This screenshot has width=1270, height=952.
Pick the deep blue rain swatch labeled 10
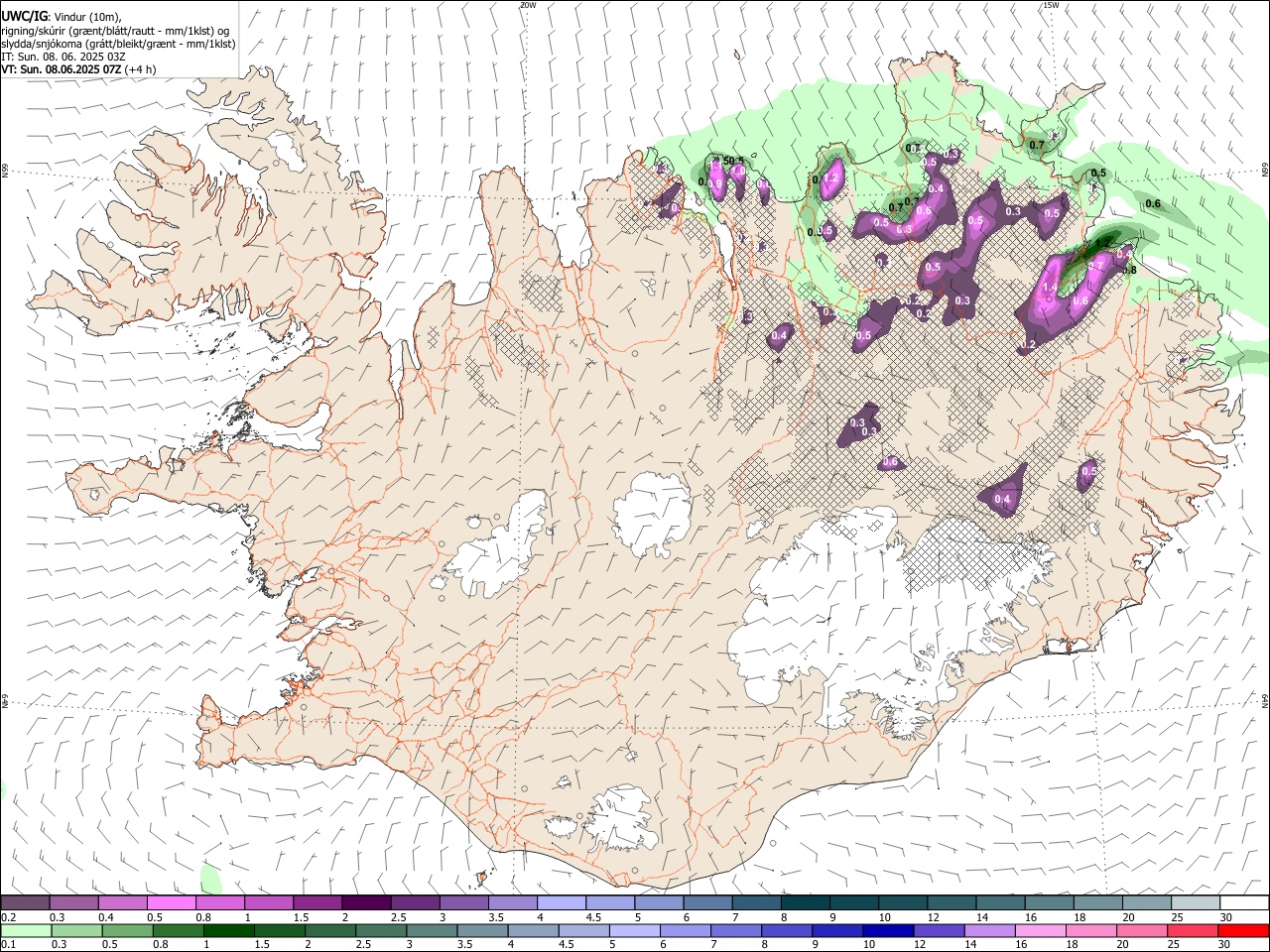point(887,930)
